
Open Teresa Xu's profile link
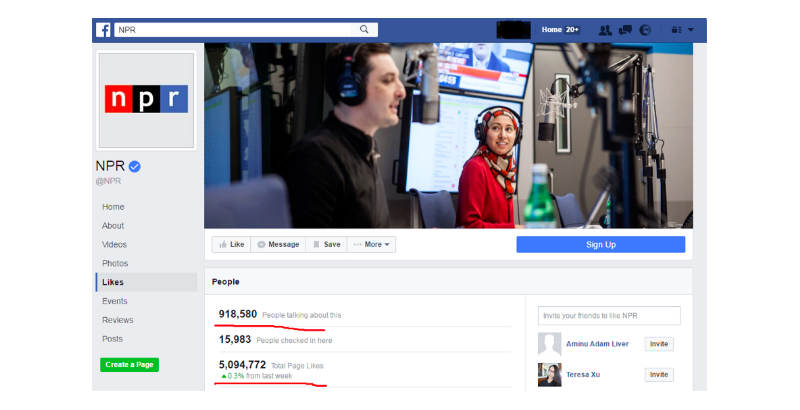[x=583, y=375]
